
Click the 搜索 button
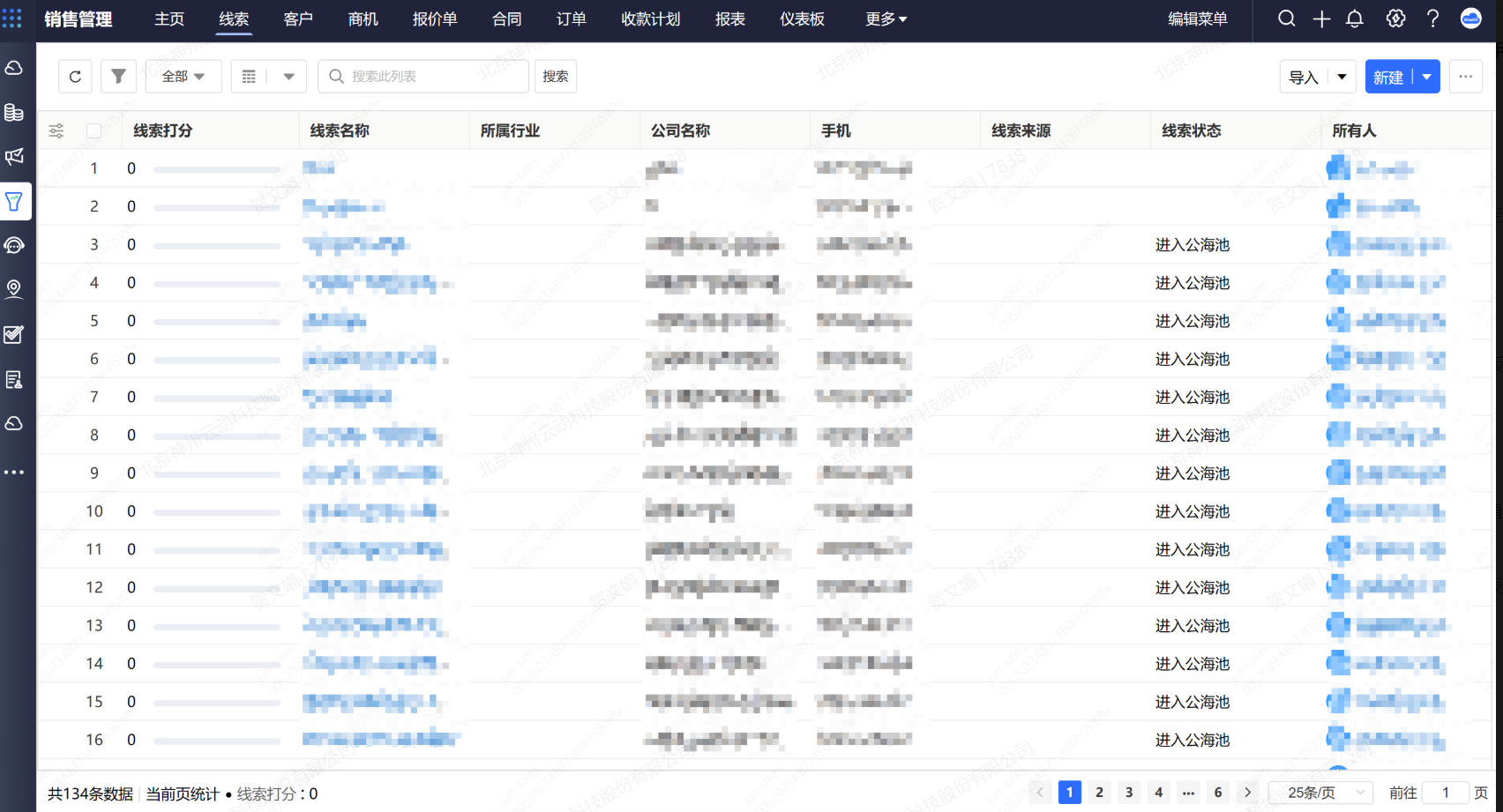point(556,77)
